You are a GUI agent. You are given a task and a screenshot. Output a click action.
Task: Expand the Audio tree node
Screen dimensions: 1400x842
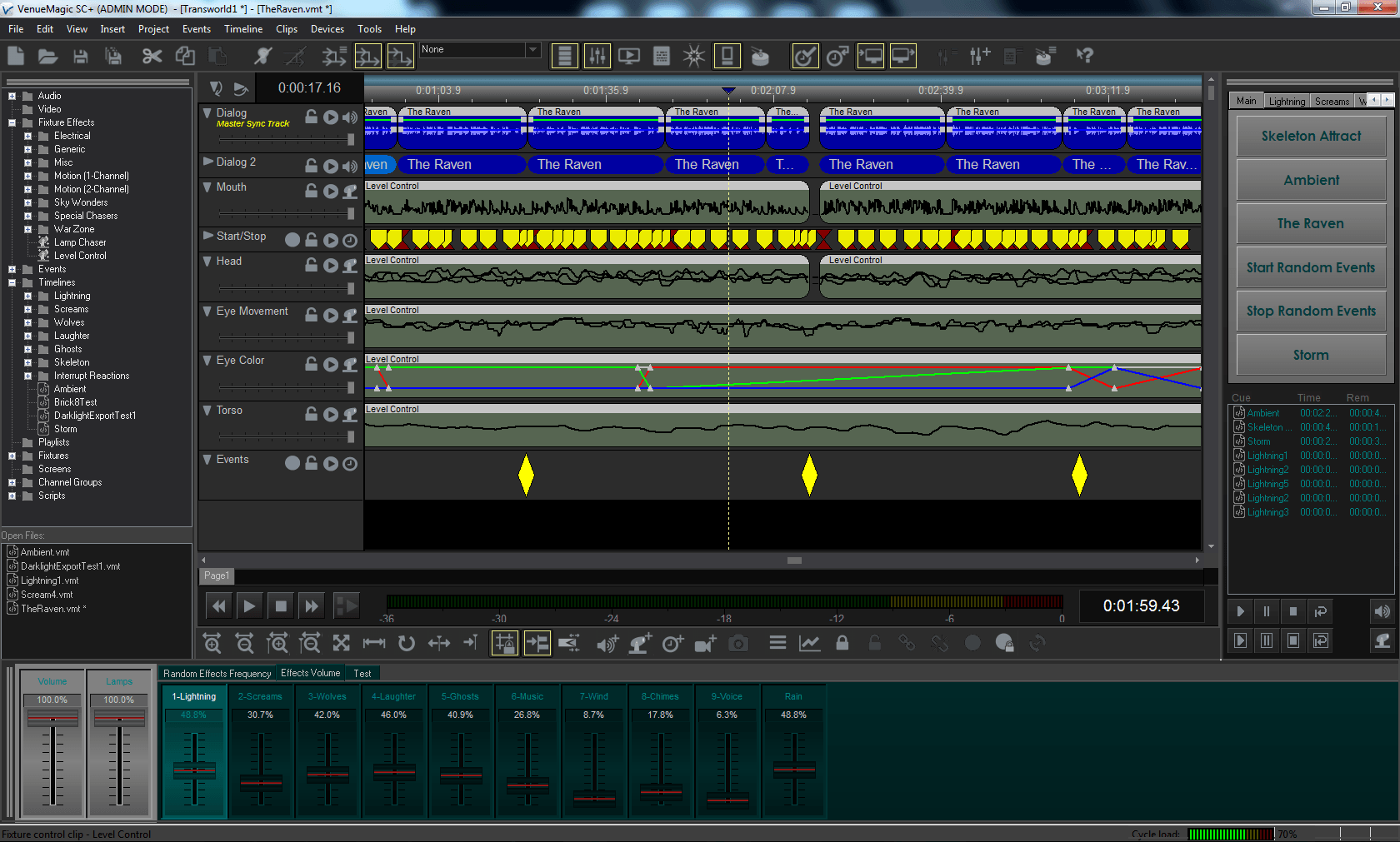[12, 96]
